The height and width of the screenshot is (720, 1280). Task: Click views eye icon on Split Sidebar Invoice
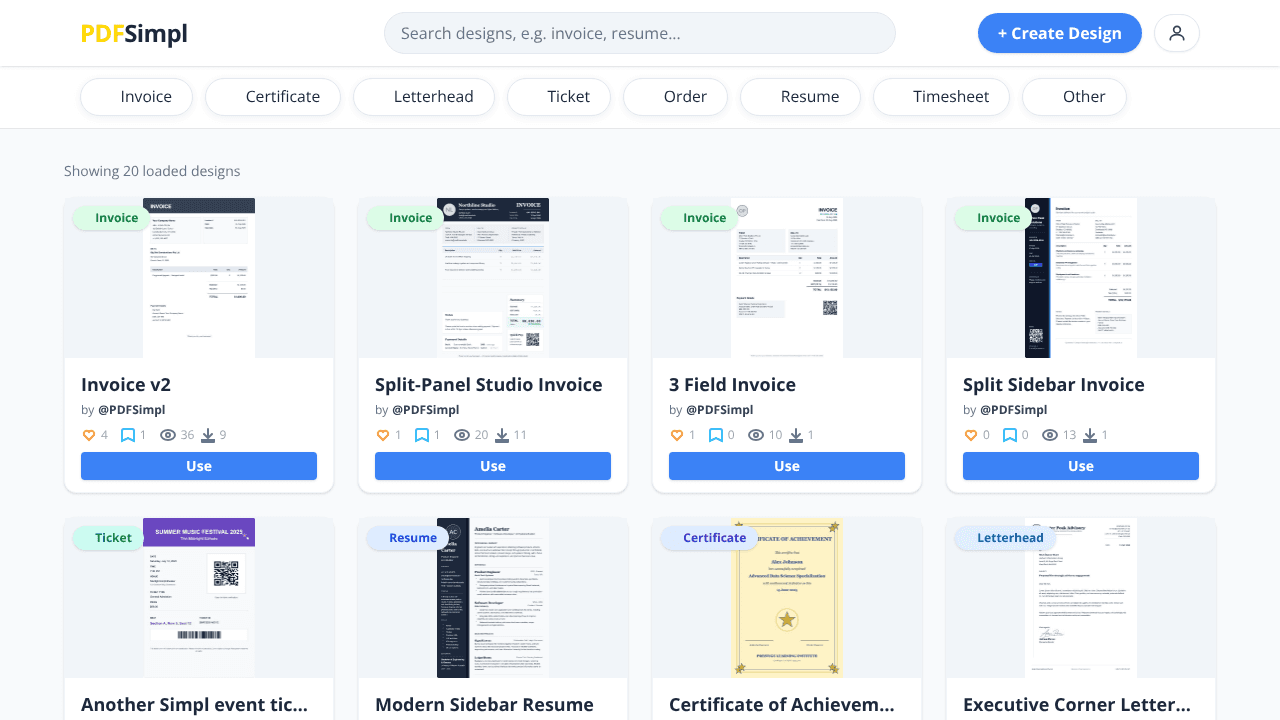point(1050,435)
